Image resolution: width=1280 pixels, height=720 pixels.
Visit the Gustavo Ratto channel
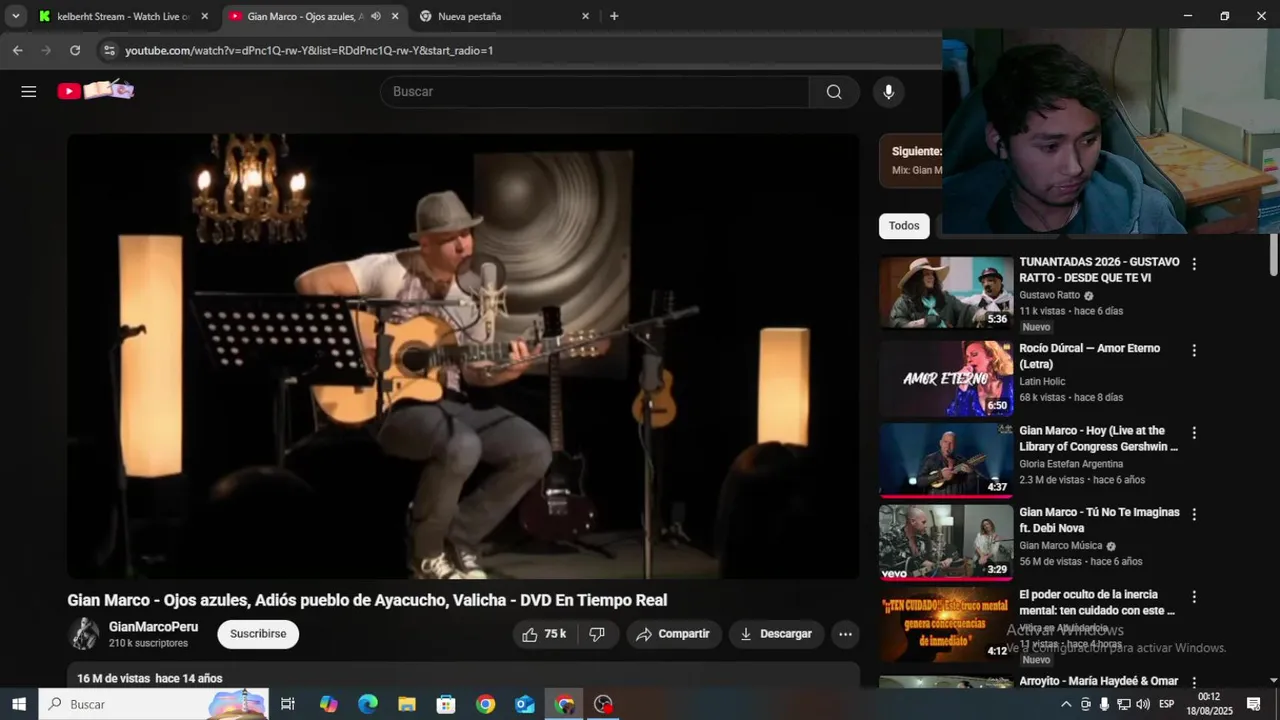click(x=1049, y=295)
